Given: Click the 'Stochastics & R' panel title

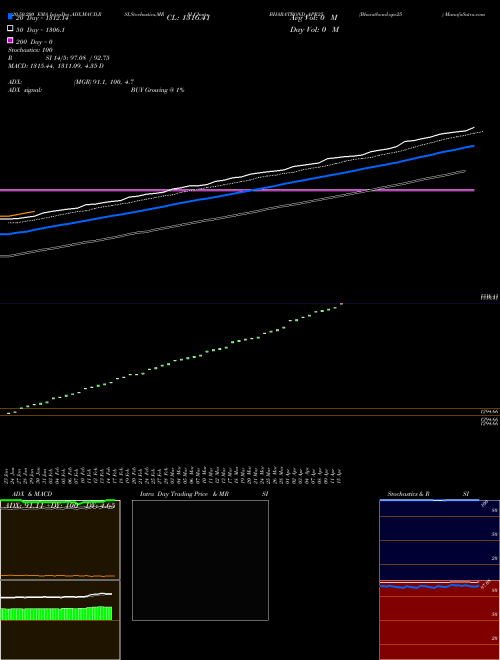Looking at the screenshot, I should 408,494.
